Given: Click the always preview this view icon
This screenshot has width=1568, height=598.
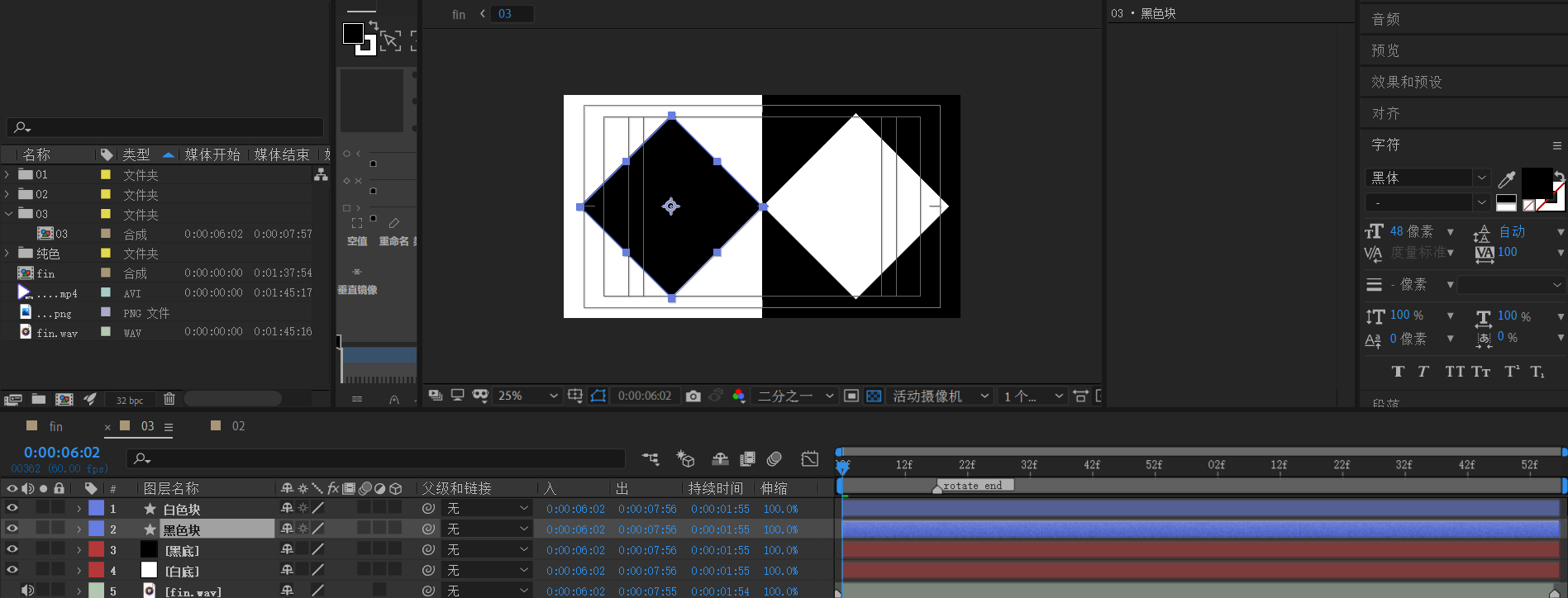Looking at the screenshot, I should pyautogui.click(x=436, y=396).
